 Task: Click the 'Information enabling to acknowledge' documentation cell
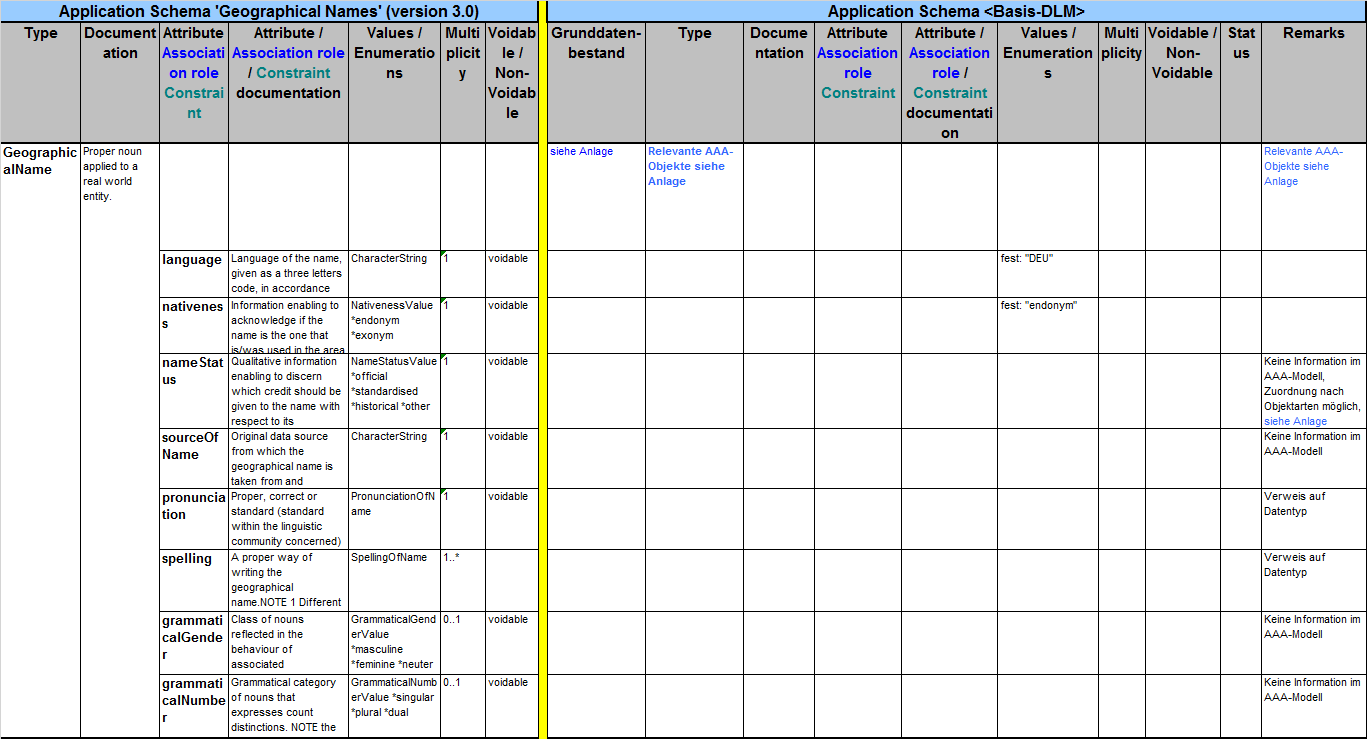coord(288,325)
